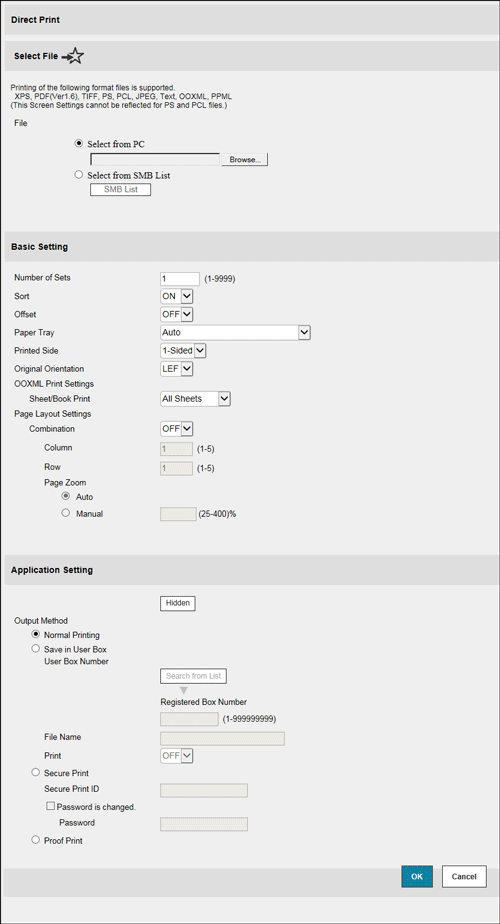Click the File Name input field
This screenshot has height=924, width=500.
[222, 738]
